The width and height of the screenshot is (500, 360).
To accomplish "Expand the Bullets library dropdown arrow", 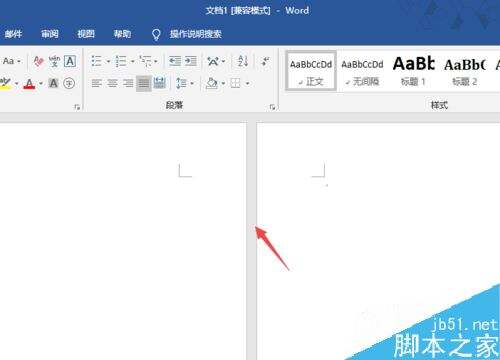I will (108, 61).
